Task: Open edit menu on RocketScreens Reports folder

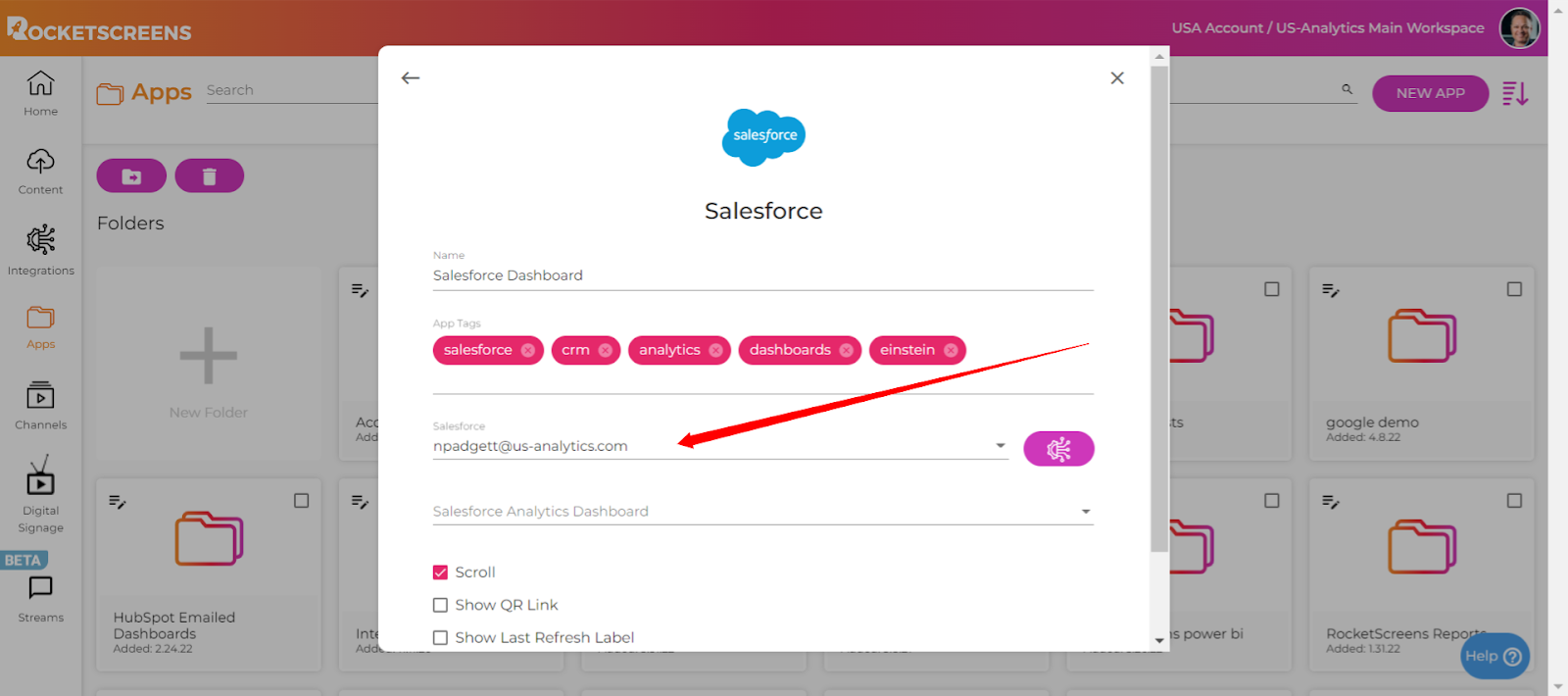Action: pyautogui.click(x=1330, y=502)
